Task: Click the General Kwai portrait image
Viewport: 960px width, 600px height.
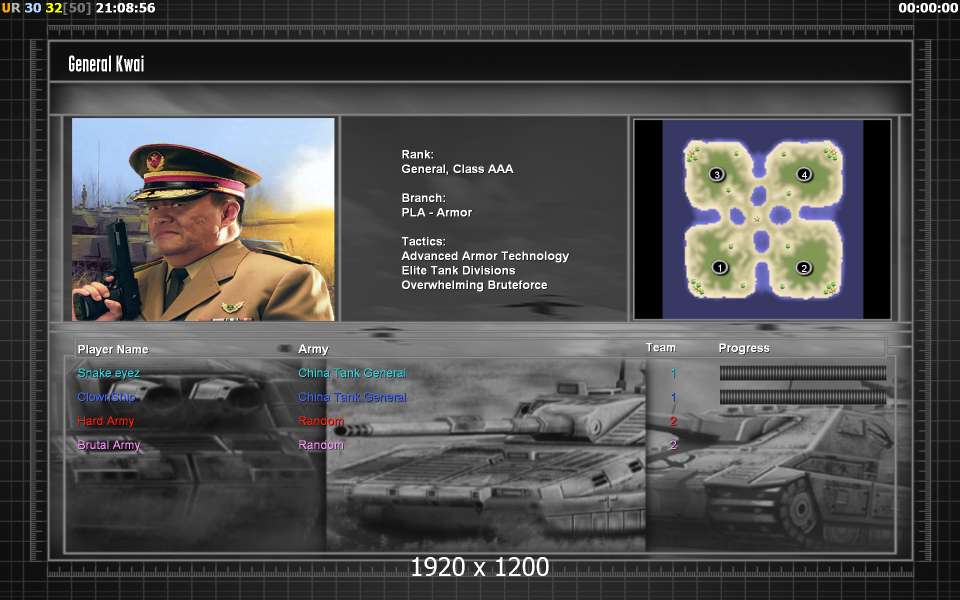Action: click(203, 219)
